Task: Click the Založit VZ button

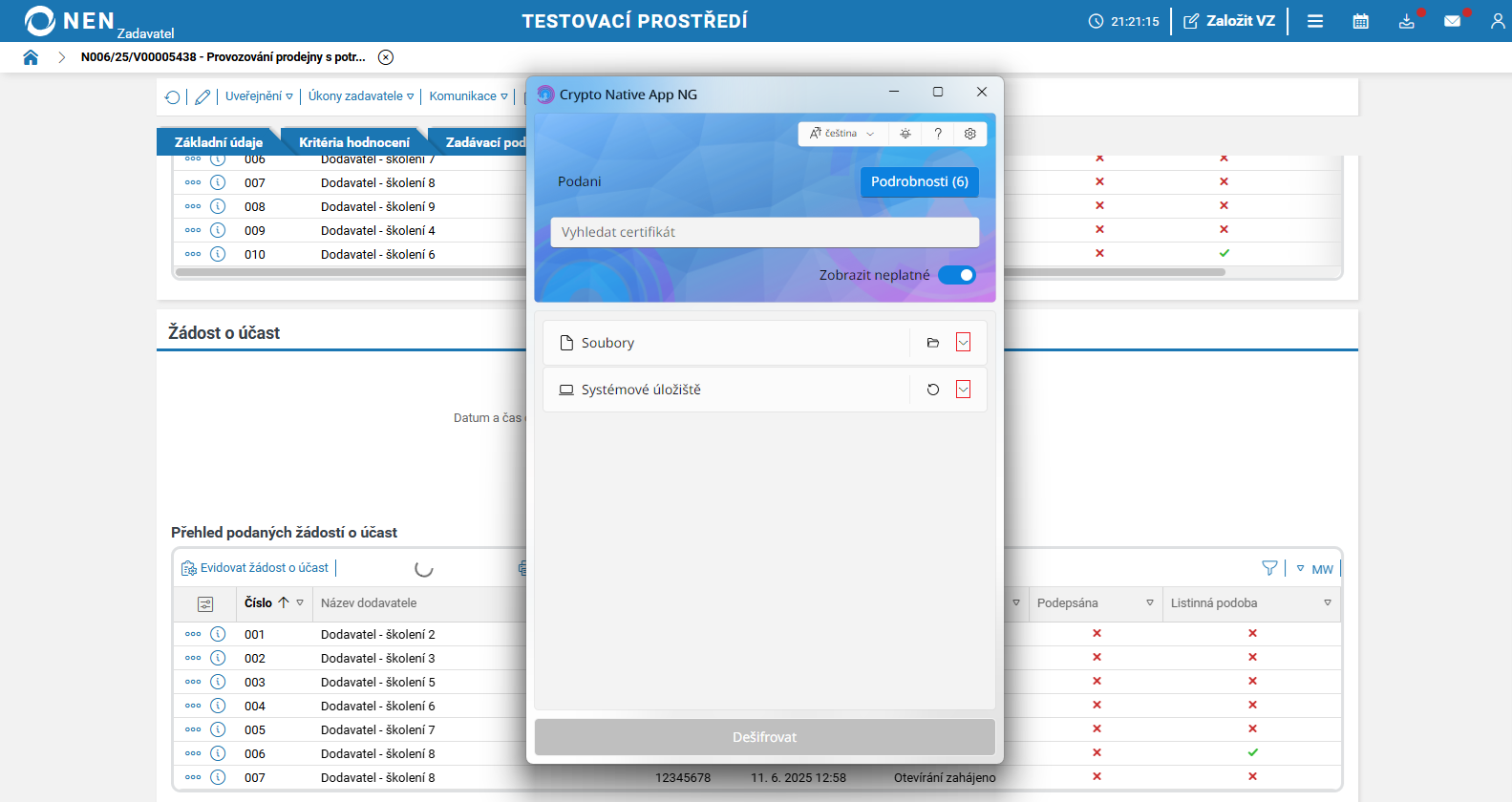Action: (1229, 21)
